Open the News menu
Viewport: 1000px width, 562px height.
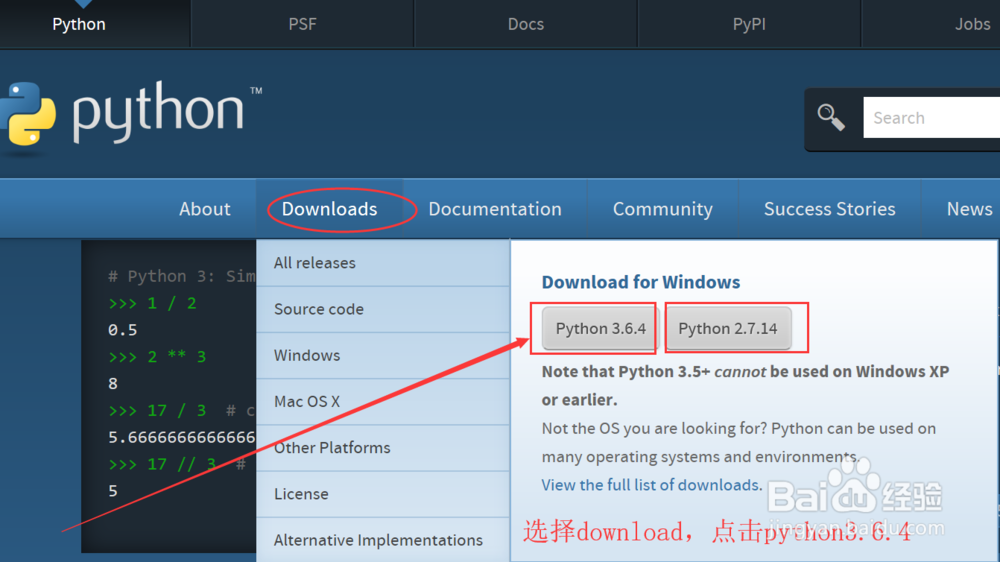pos(969,209)
